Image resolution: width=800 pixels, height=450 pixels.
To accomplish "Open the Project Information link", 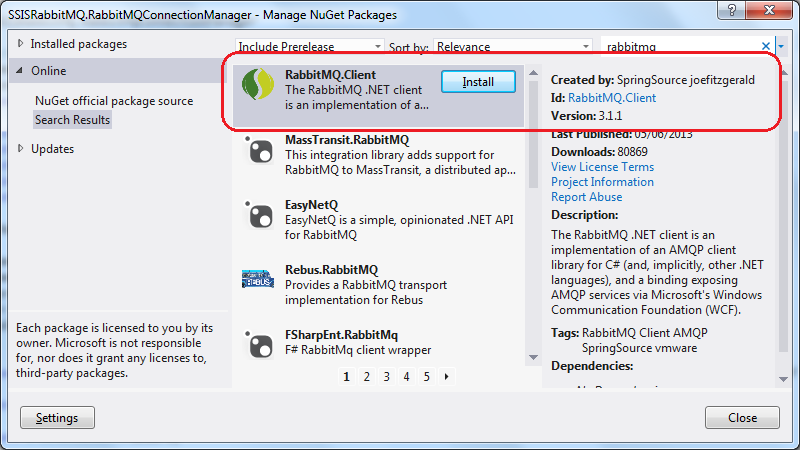I will click(x=602, y=182).
